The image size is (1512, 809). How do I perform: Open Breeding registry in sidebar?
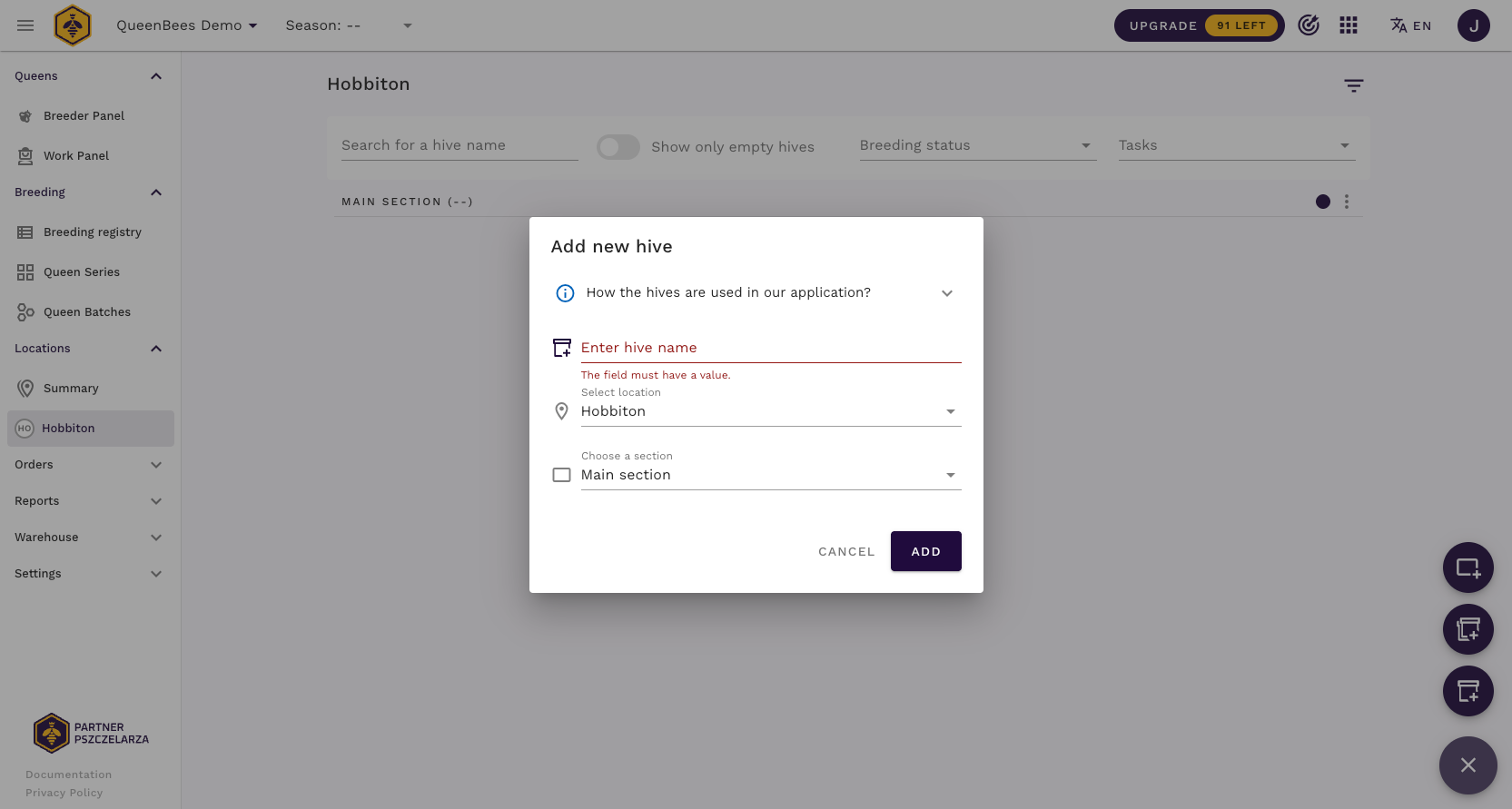click(x=92, y=232)
